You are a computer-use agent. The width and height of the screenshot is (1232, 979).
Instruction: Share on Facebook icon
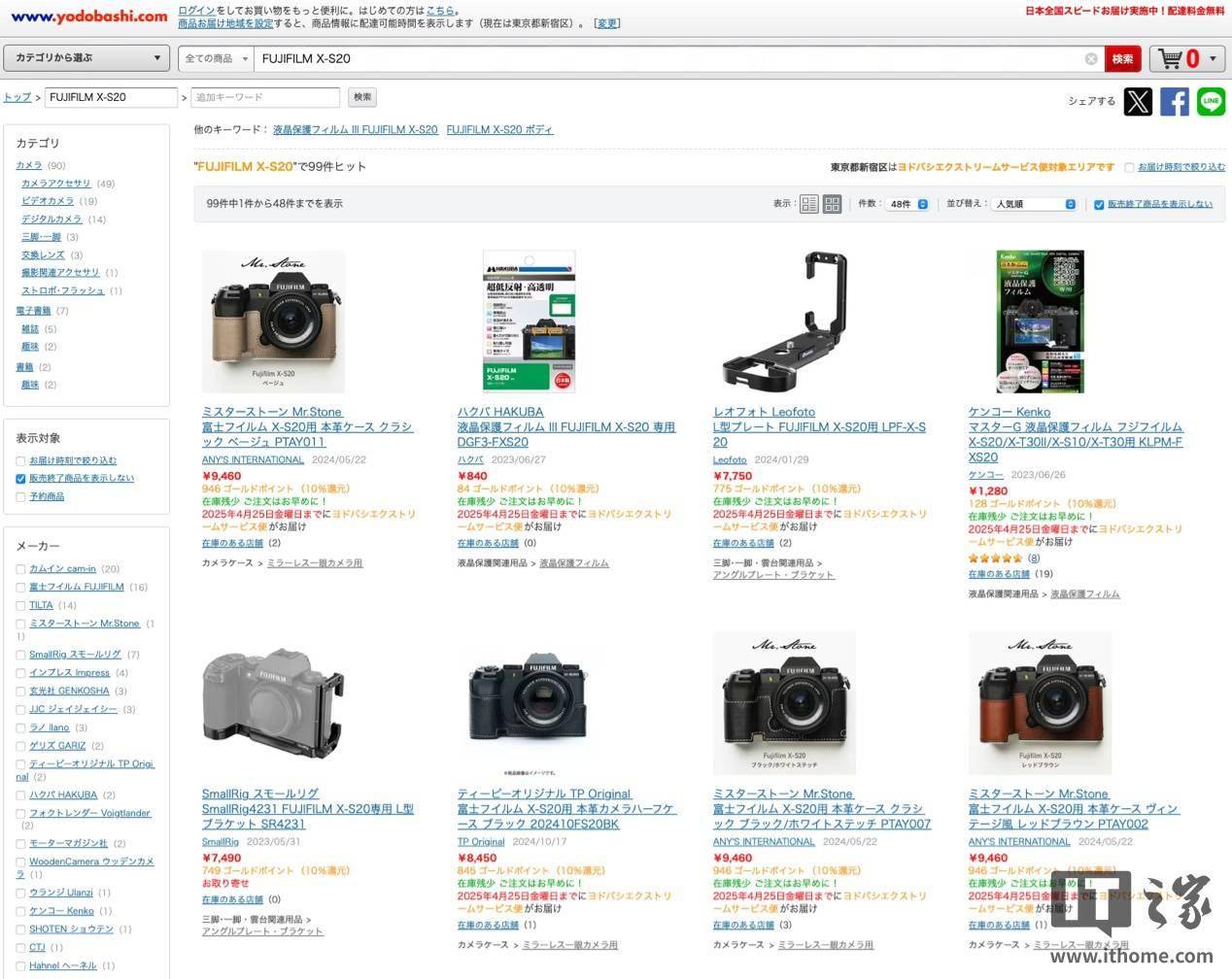pyautogui.click(x=1174, y=101)
